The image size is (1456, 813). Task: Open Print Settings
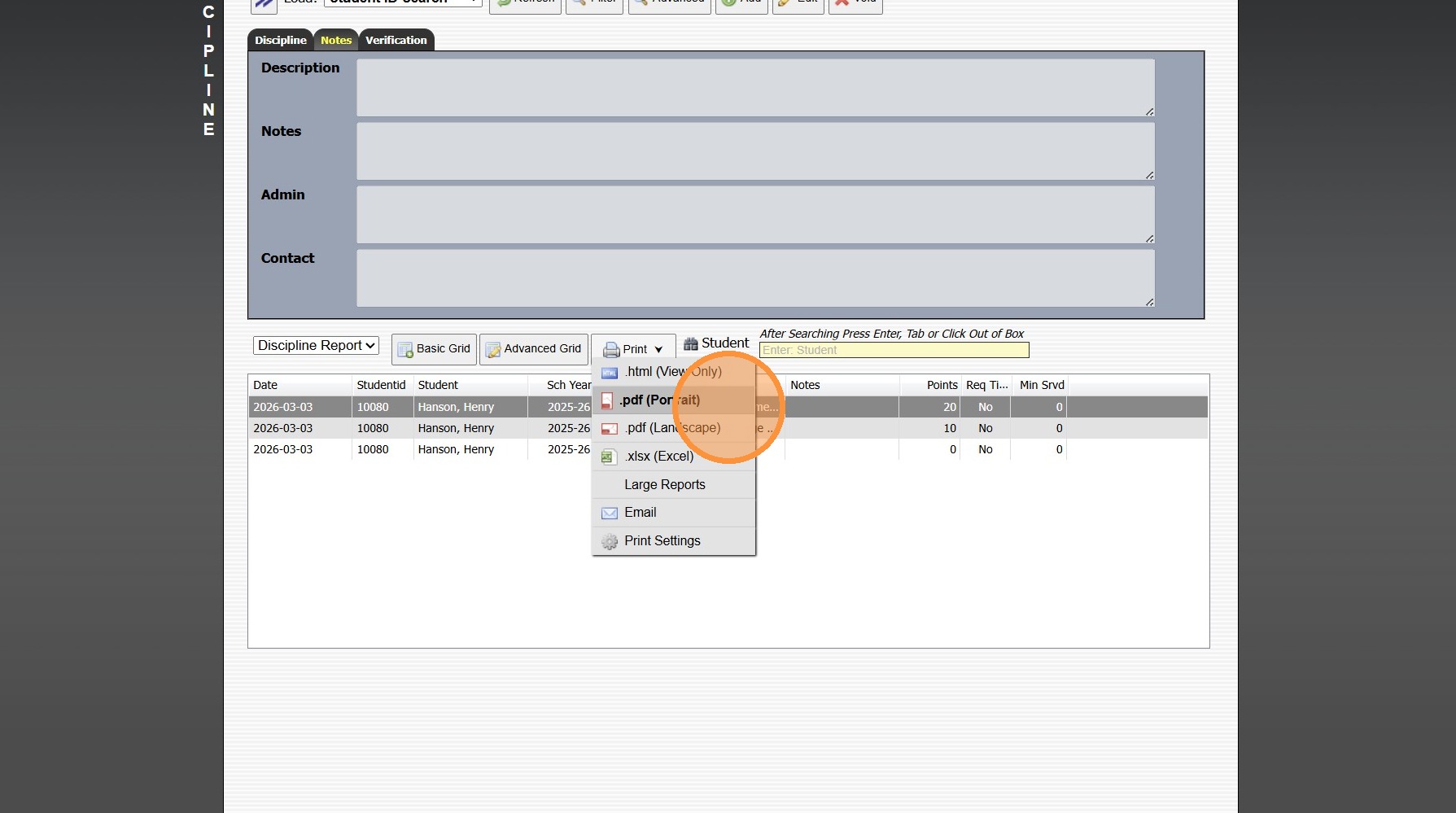pyautogui.click(x=674, y=541)
